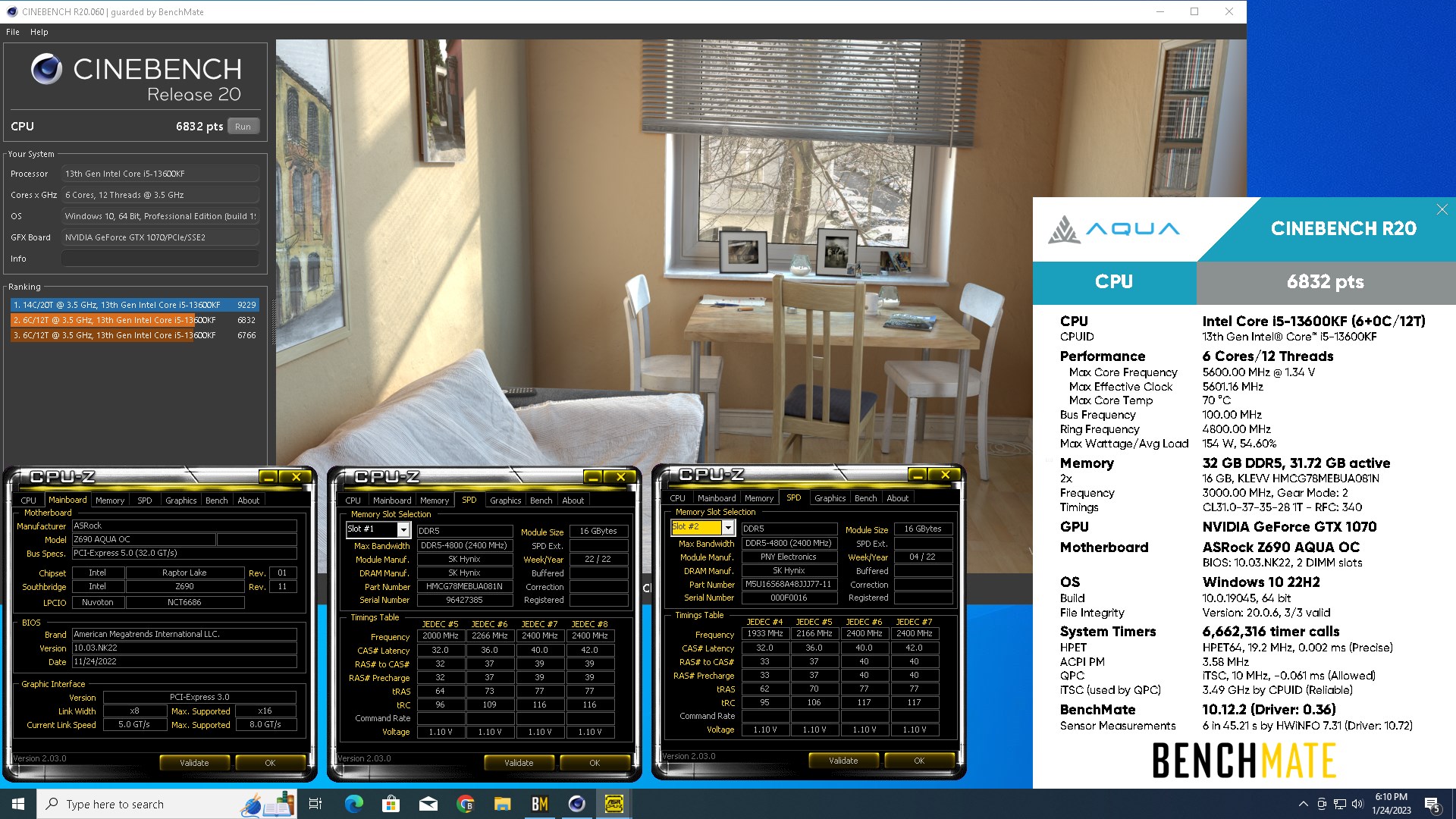Select the ranking entry scoring 6832
This screenshot has height=819, width=1456.
coord(135,320)
